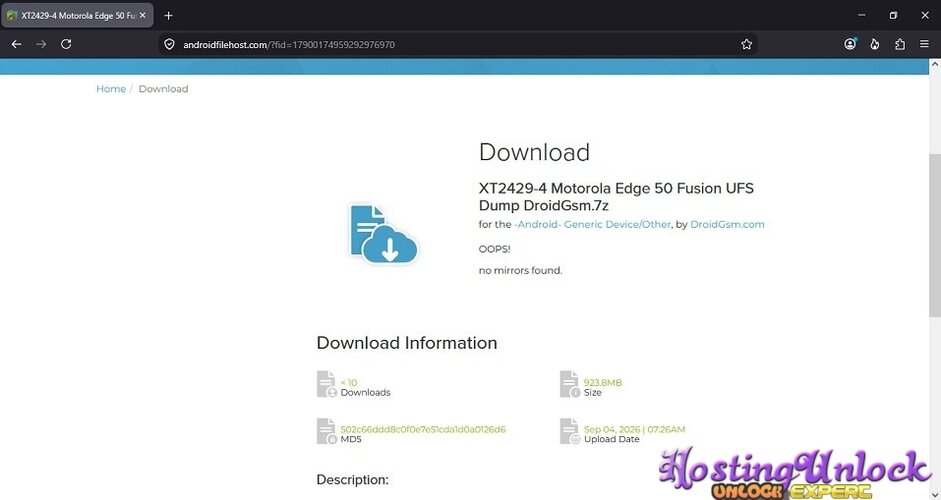Viewport: 941px width, 500px height.
Task: Click the cloud download file icon
Action: coord(383,233)
